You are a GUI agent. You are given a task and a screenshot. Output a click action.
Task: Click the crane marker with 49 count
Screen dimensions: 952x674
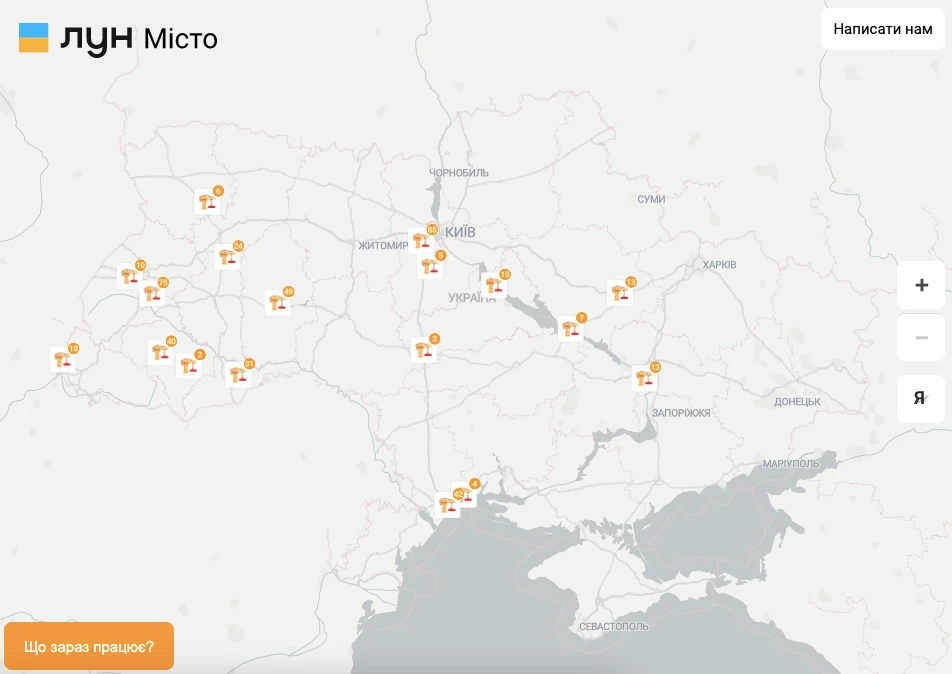pyautogui.click(x=277, y=302)
